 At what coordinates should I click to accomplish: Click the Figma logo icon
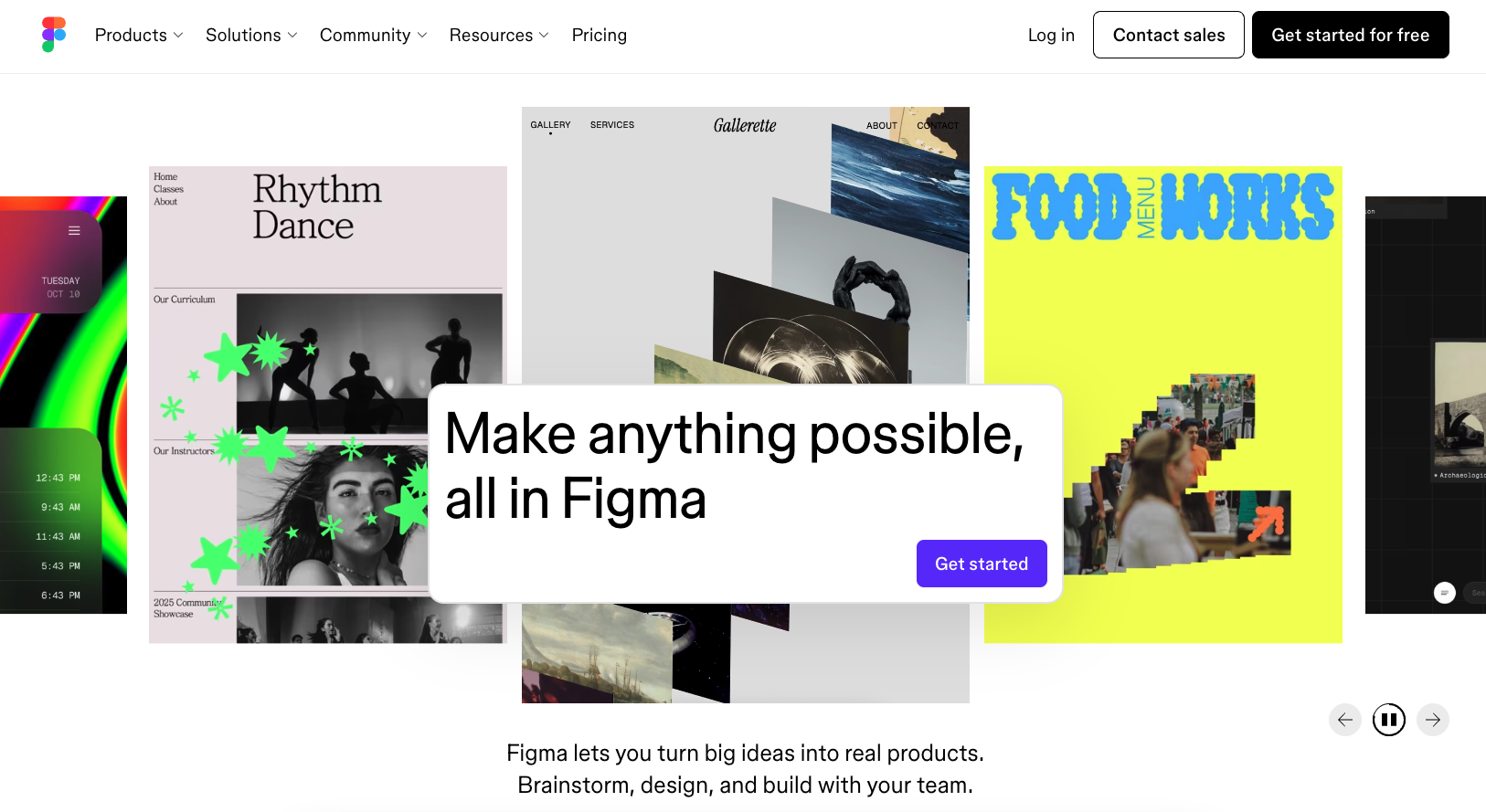point(54,35)
